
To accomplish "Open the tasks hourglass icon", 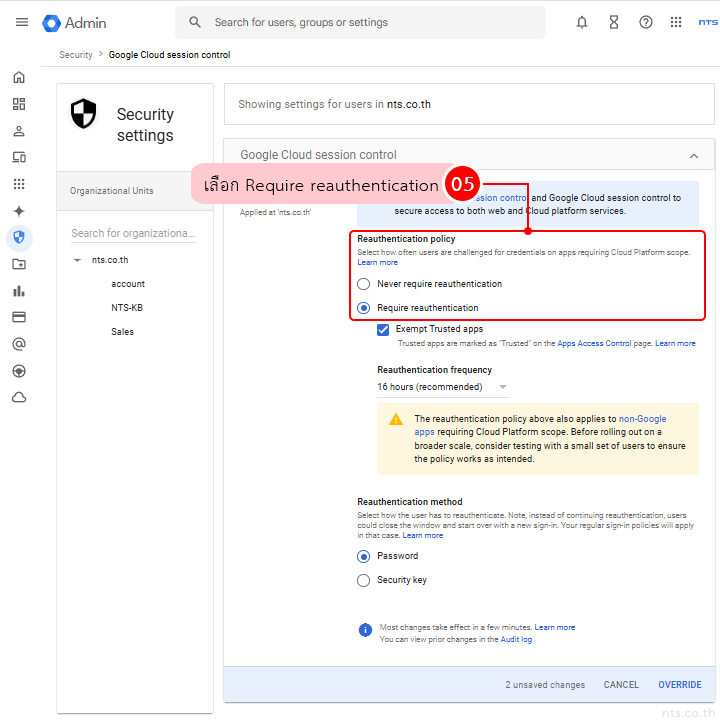I will [x=614, y=22].
